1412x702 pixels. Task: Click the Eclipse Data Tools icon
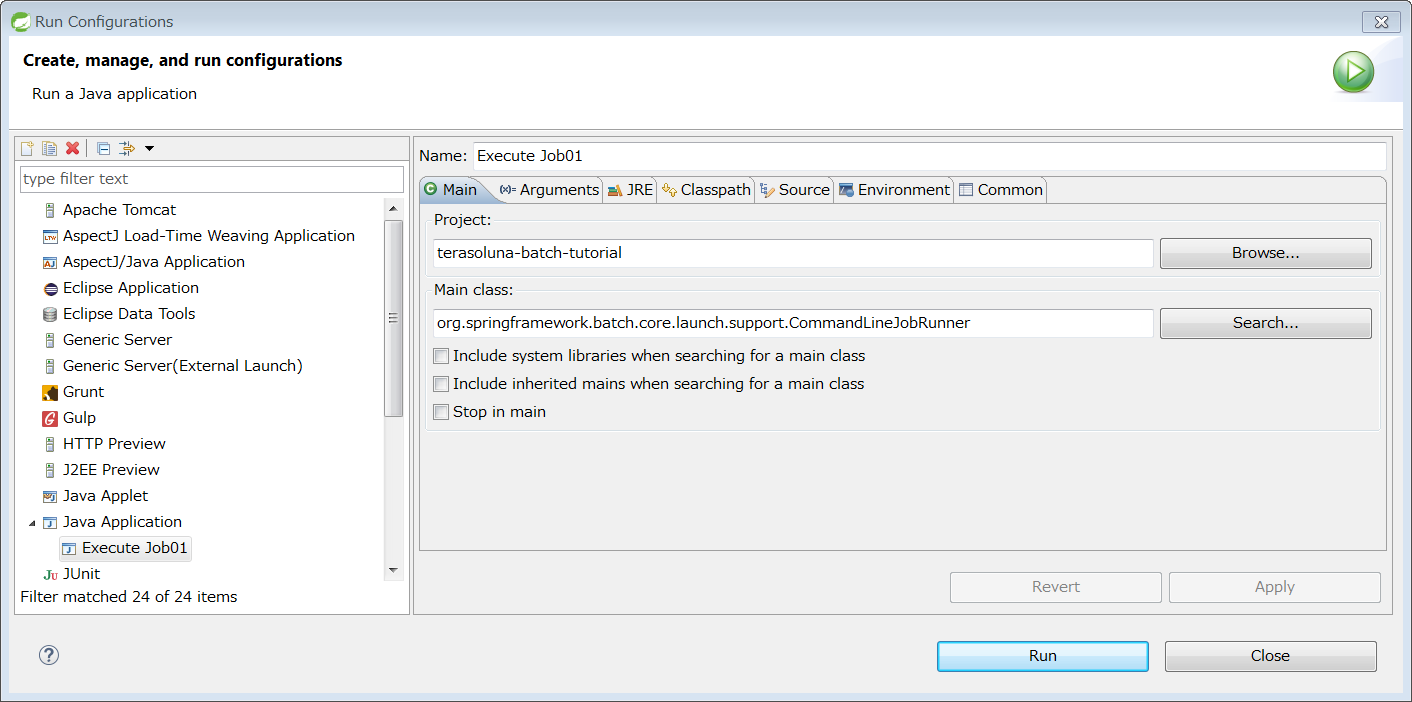tap(50, 314)
